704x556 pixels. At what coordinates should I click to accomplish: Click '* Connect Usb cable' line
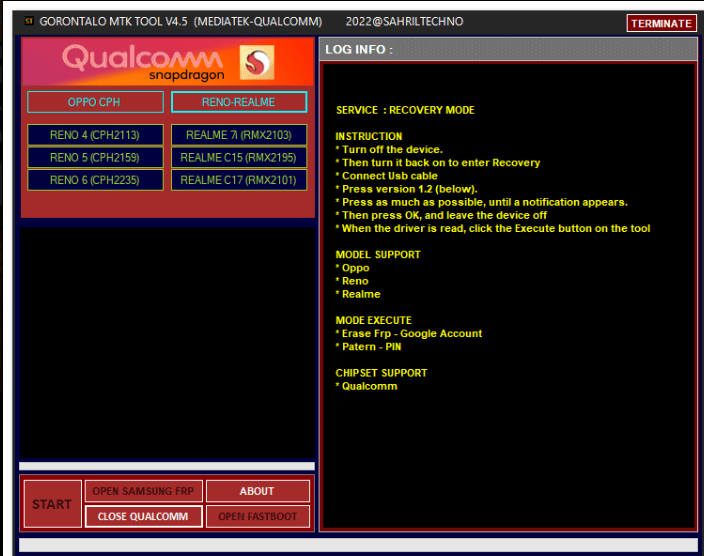pyautogui.click(x=386, y=176)
